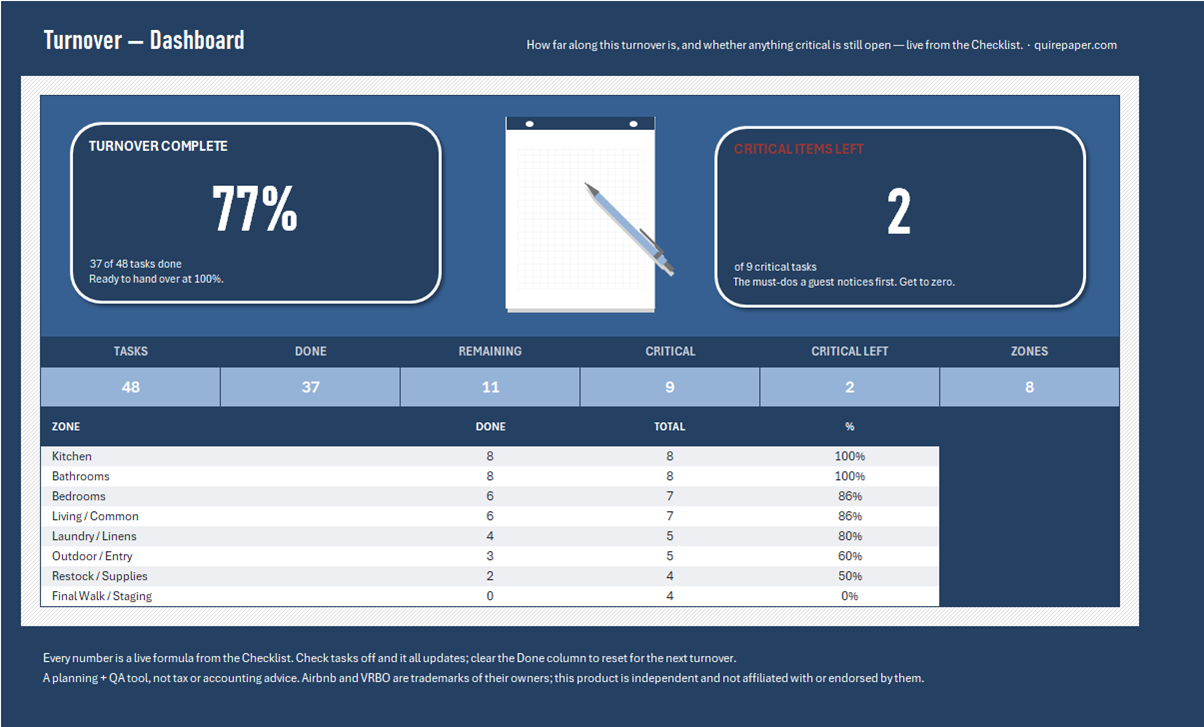Click 'Ready to hand over at 100%.' note
1204x727 pixels.
[x=156, y=278]
